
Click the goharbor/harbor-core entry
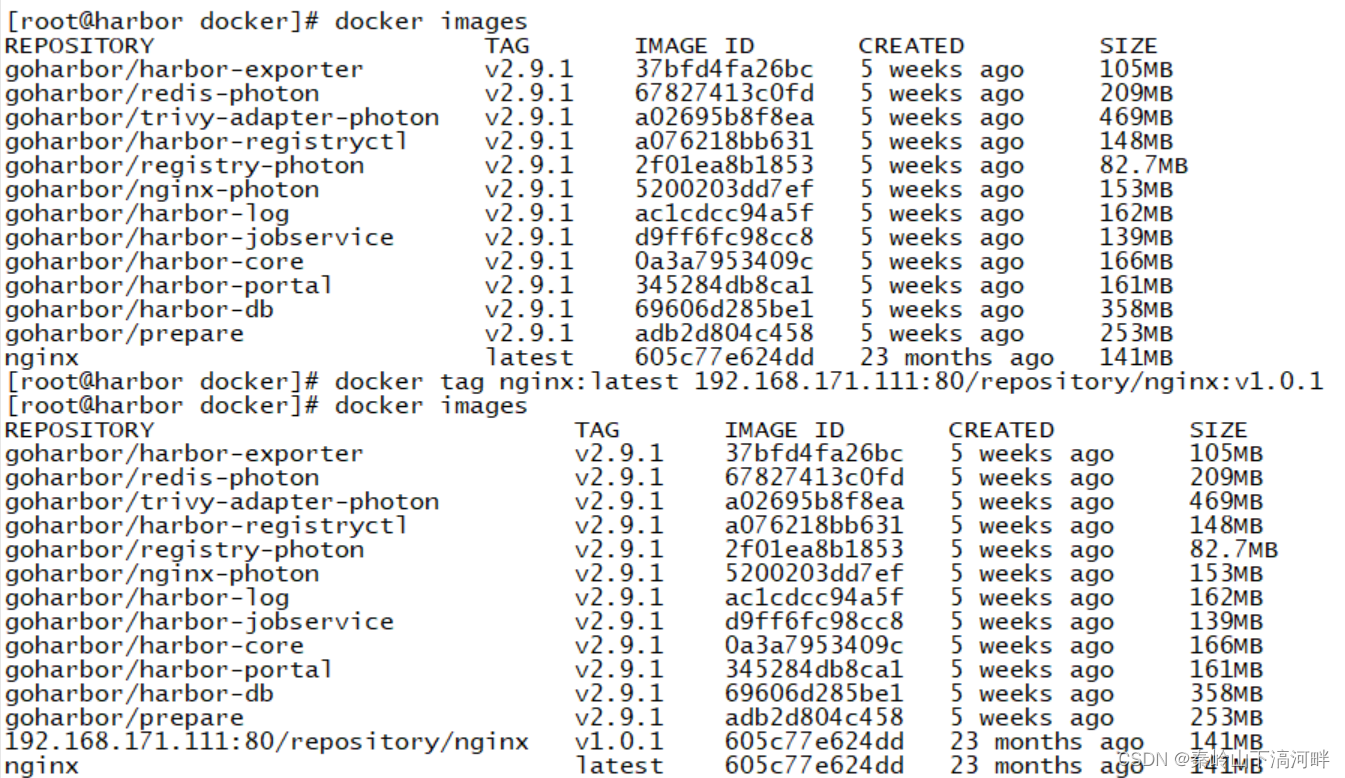click(x=157, y=261)
